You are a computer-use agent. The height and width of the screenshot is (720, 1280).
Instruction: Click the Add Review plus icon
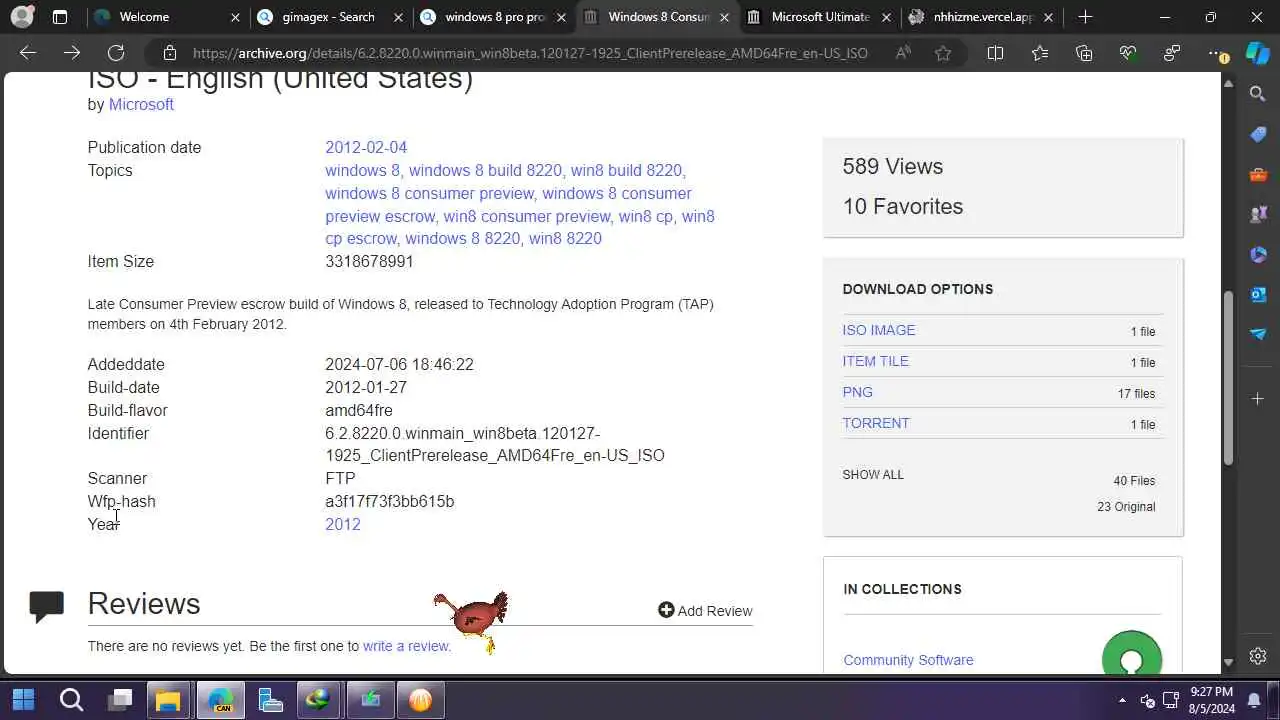click(x=666, y=610)
